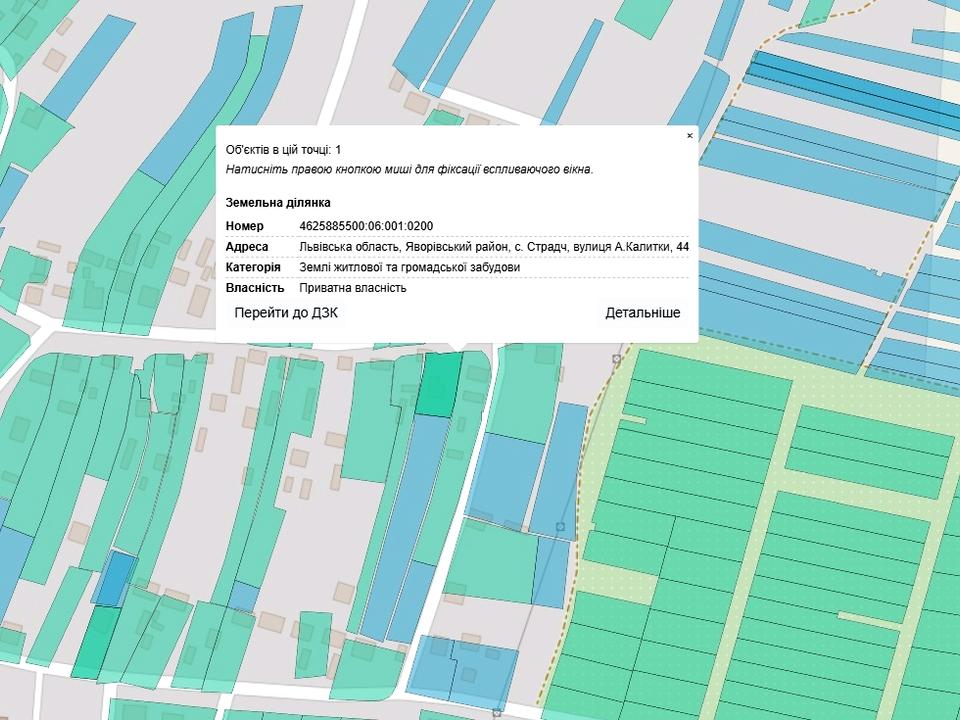Close the parcel info popup
Image resolution: width=960 pixels, height=720 pixels.
pos(689,135)
